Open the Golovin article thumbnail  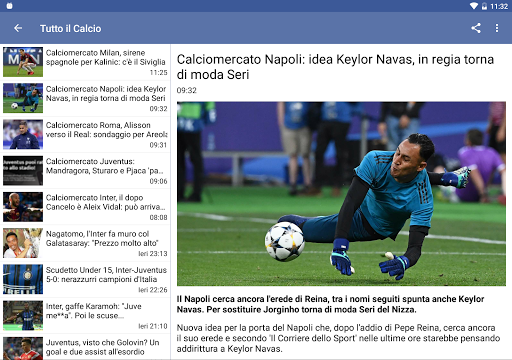(23, 348)
